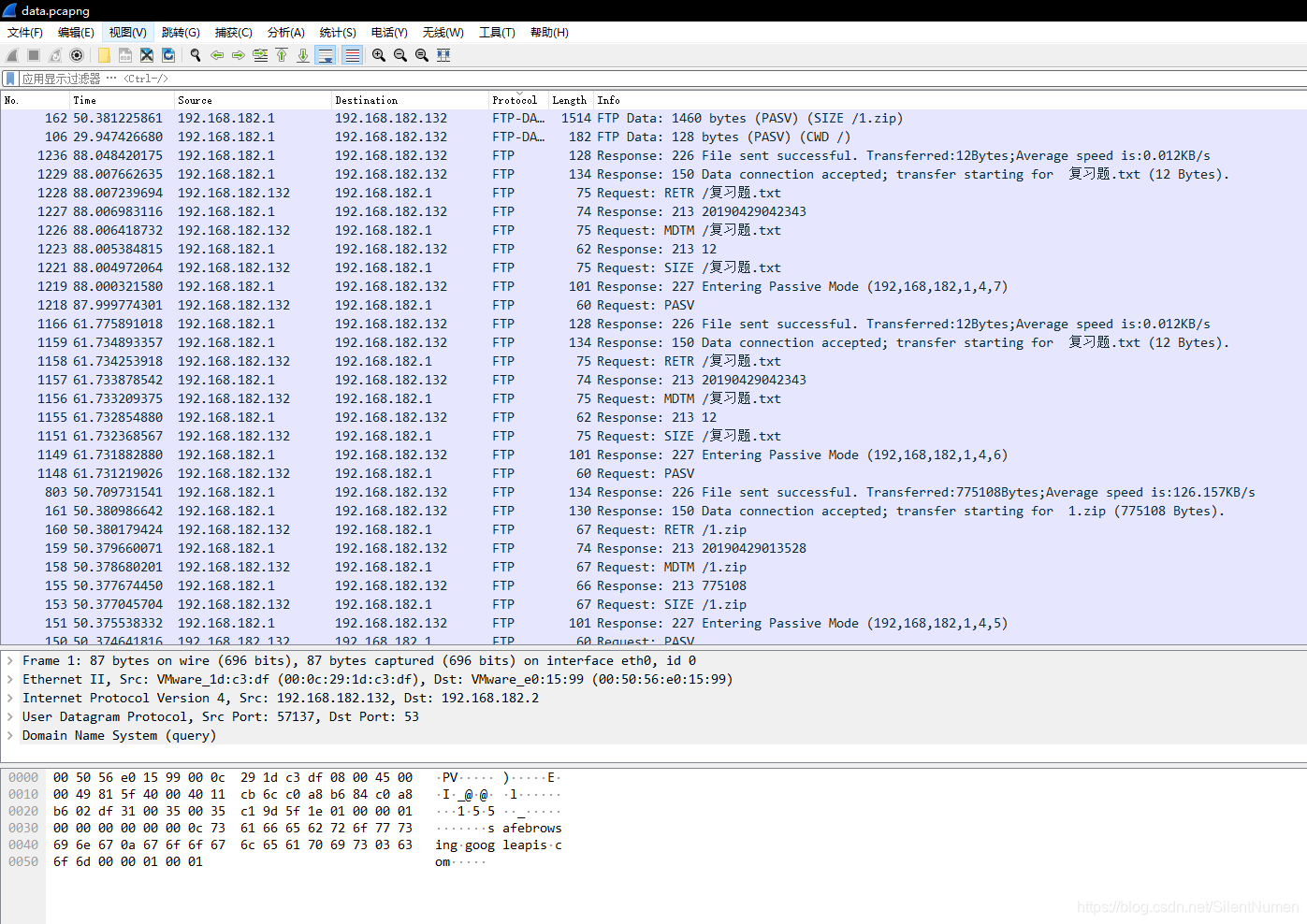Expand the User Datagram Protocol details

pos(10,716)
